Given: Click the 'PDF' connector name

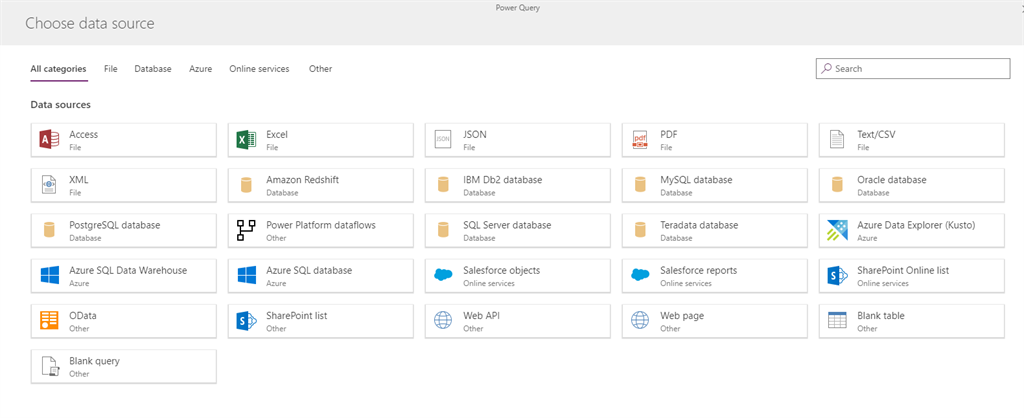Looking at the screenshot, I should point(669,135).
